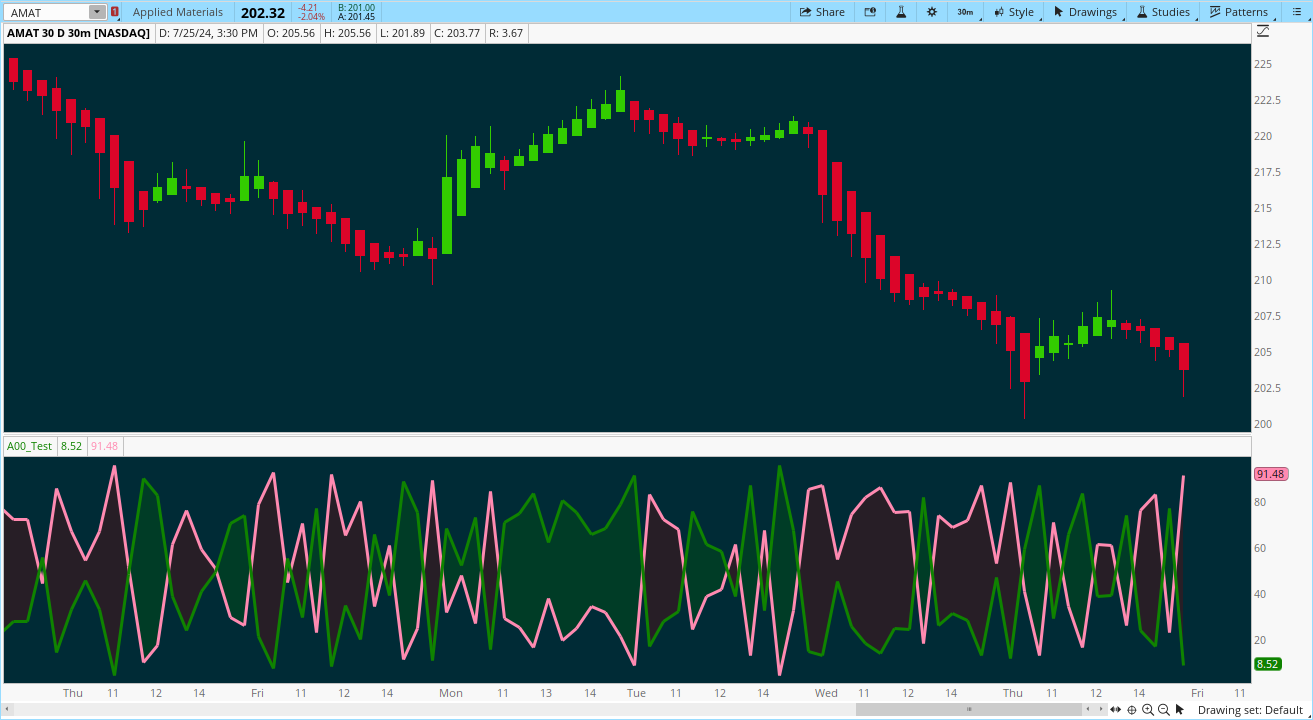The height and width of the screenshot is (720, 1313).
Task: Click the bid value B: 201.00
Action: pyautogui.click(x=357, y=7)
